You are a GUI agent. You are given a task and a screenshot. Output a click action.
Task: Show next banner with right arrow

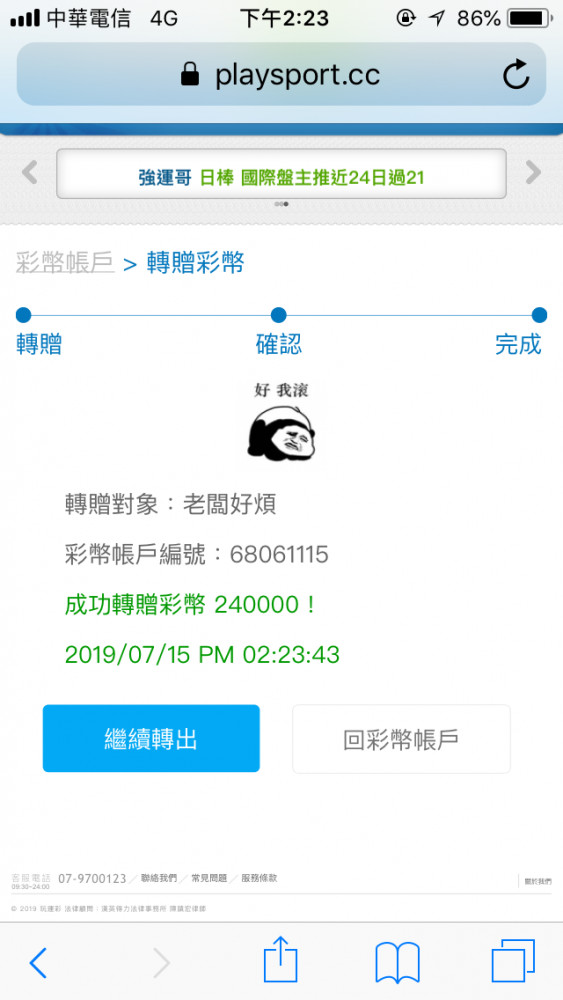(x=533, y=172)
